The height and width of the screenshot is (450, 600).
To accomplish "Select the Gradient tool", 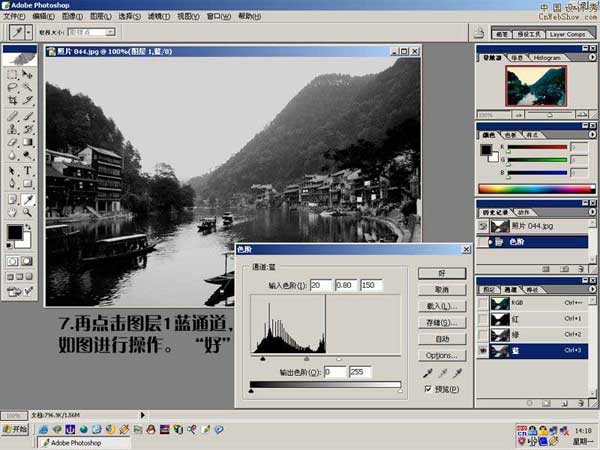I will [27, 142].
